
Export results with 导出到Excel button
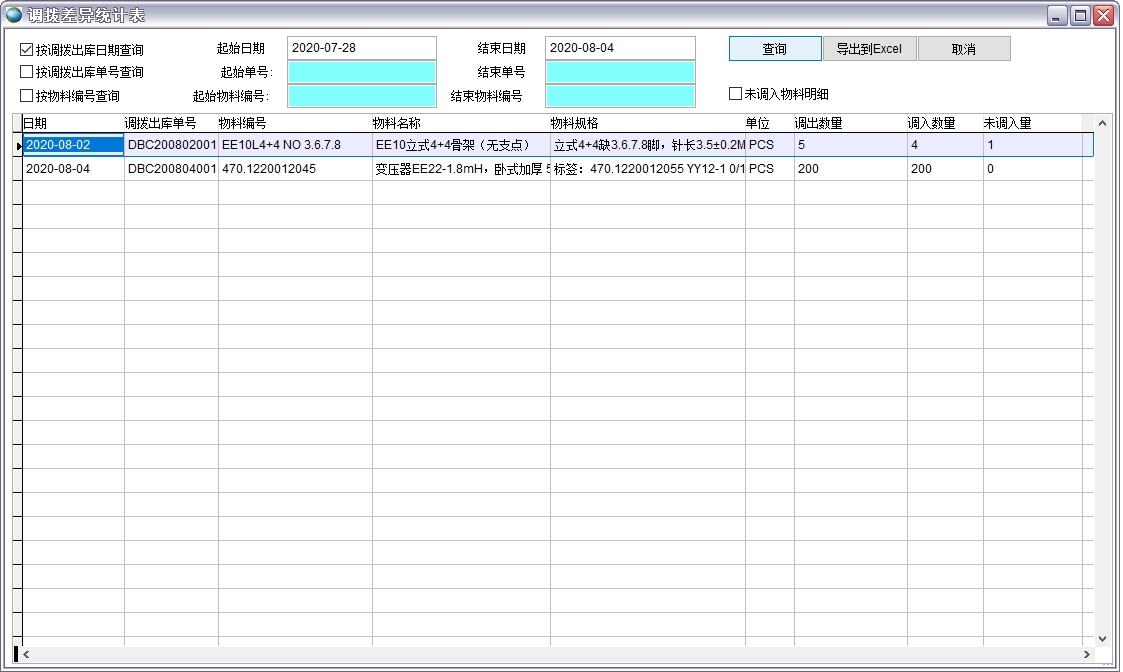click(x=868, y=49)
